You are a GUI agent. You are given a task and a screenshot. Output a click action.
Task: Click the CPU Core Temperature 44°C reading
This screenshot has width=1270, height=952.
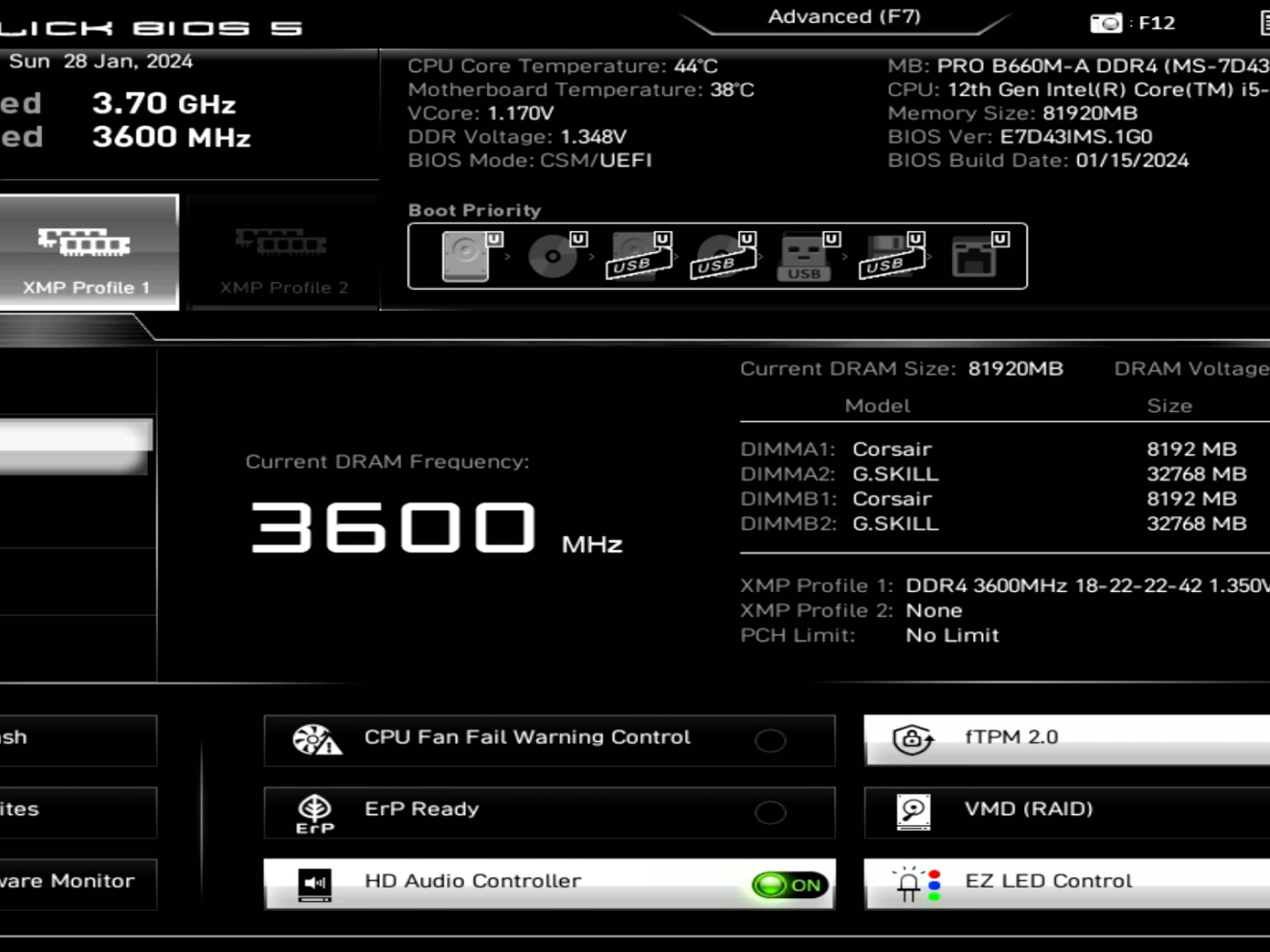[x=696, y=66]
